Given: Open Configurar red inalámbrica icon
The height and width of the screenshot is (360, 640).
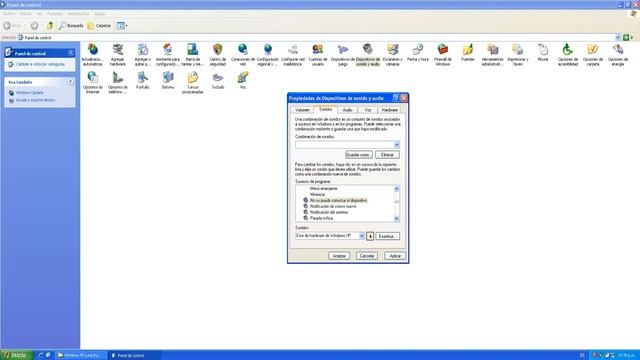Looking at the screenshot, I should [x=293, y=54].
